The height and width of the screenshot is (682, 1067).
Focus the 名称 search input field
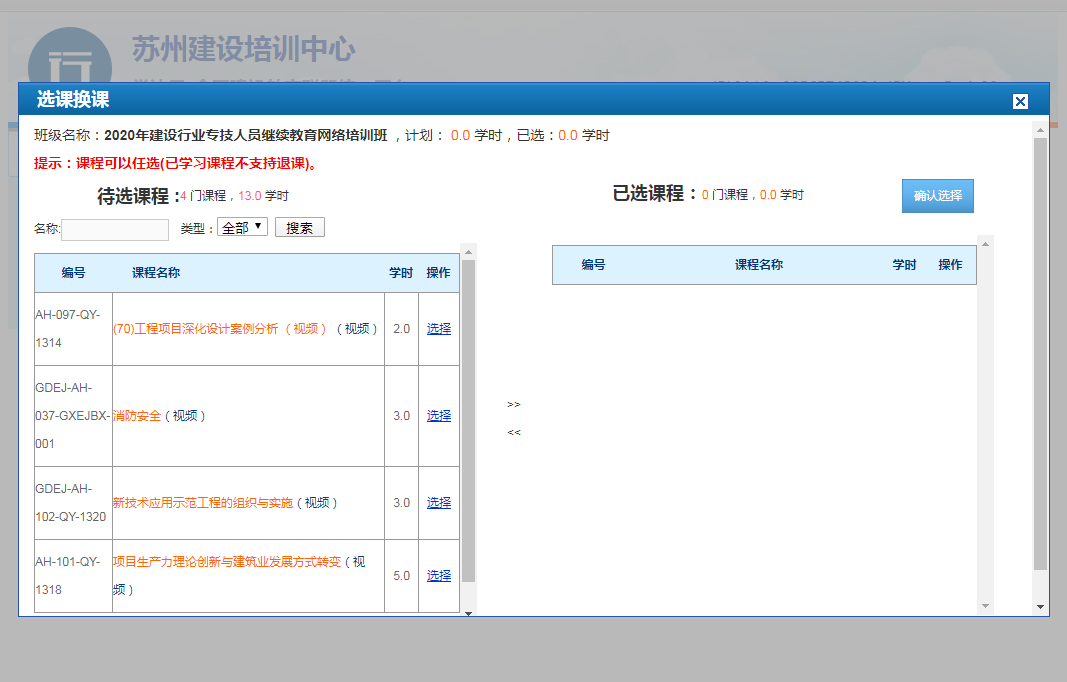pos(115,230)
